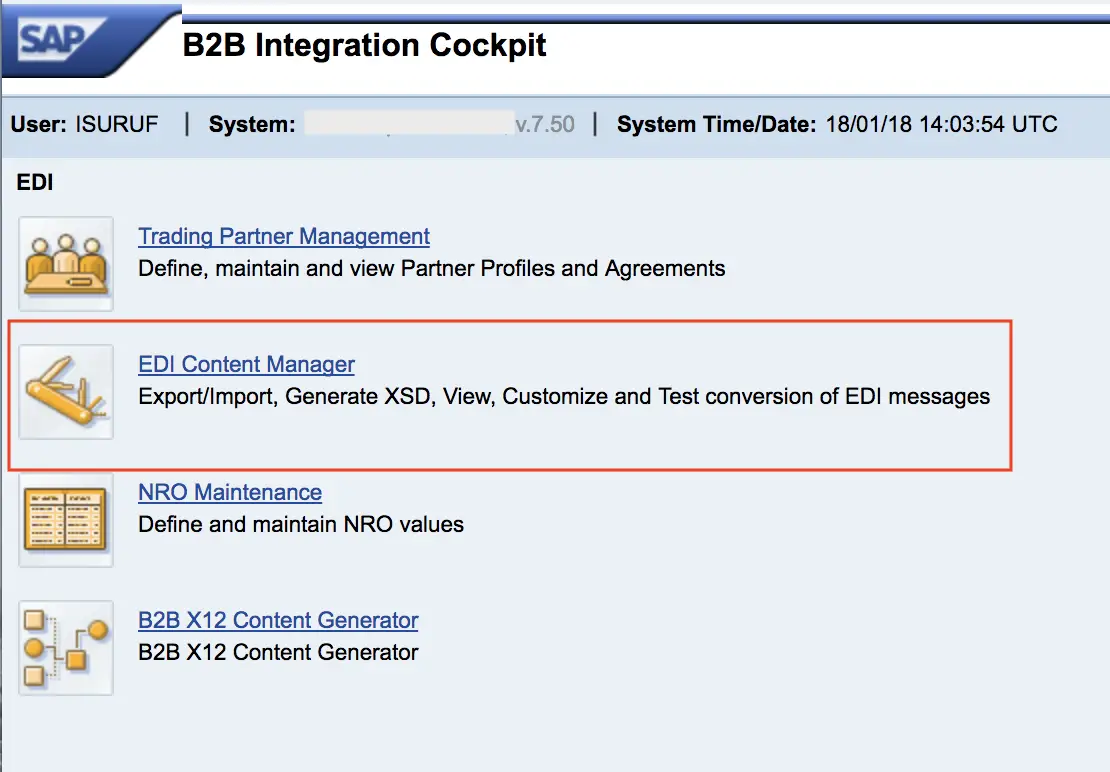The height and width of the screenshot is (772, 1110).
Task: Click the B2B X12 Content Generator flowchart icon
Action: point(66,648)
